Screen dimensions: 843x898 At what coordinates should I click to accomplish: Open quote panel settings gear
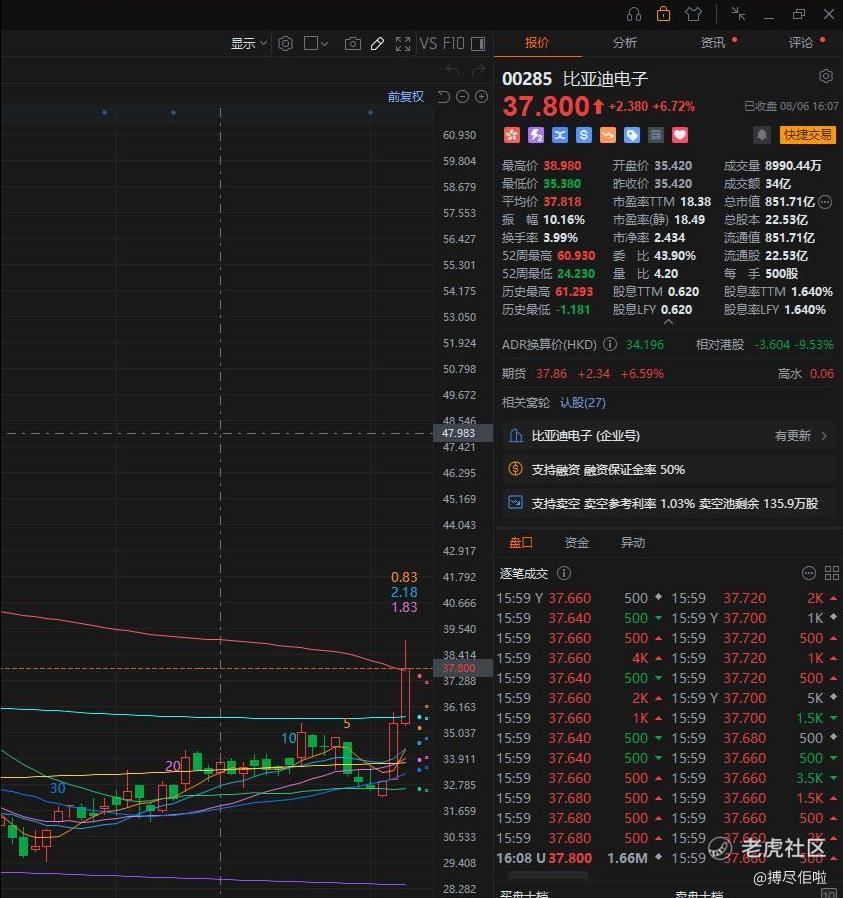point(826,76)
